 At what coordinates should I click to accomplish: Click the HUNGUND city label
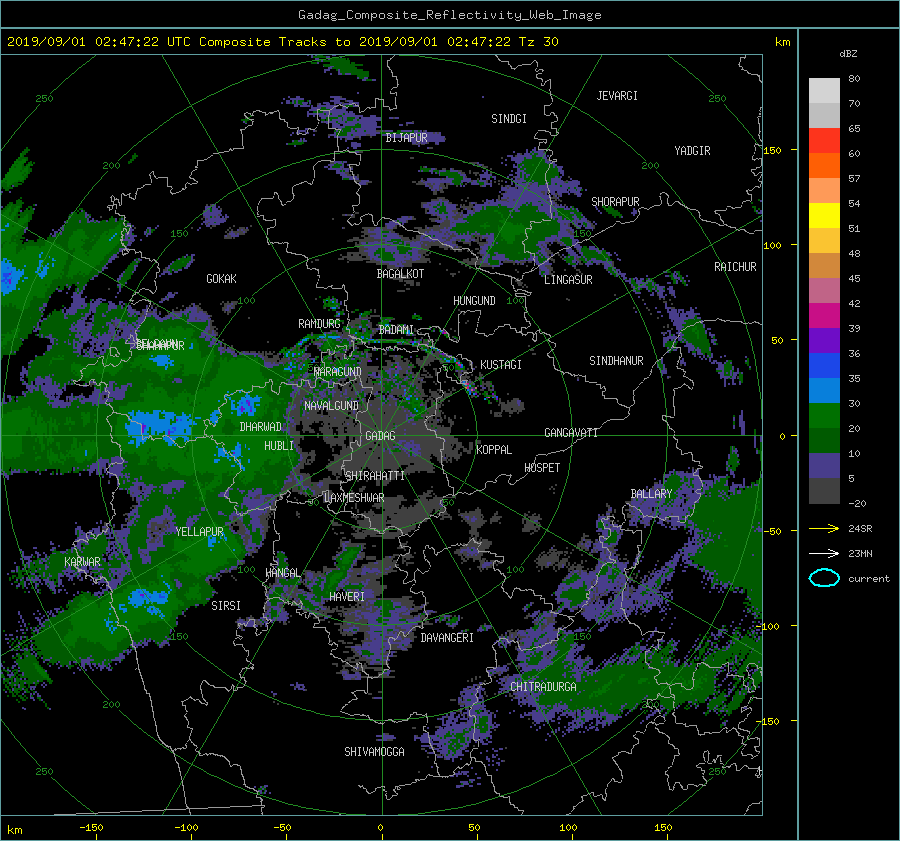pos(474,301)
